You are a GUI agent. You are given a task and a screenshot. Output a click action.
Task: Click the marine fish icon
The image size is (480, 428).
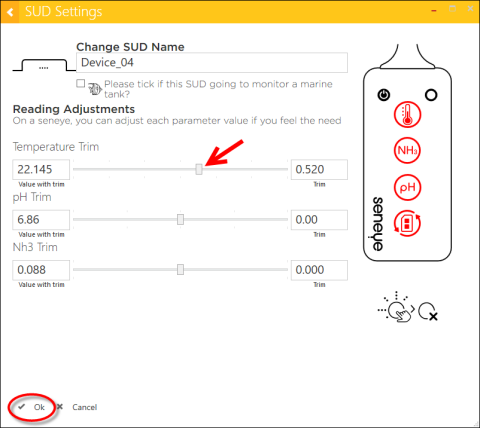[95, 89]
